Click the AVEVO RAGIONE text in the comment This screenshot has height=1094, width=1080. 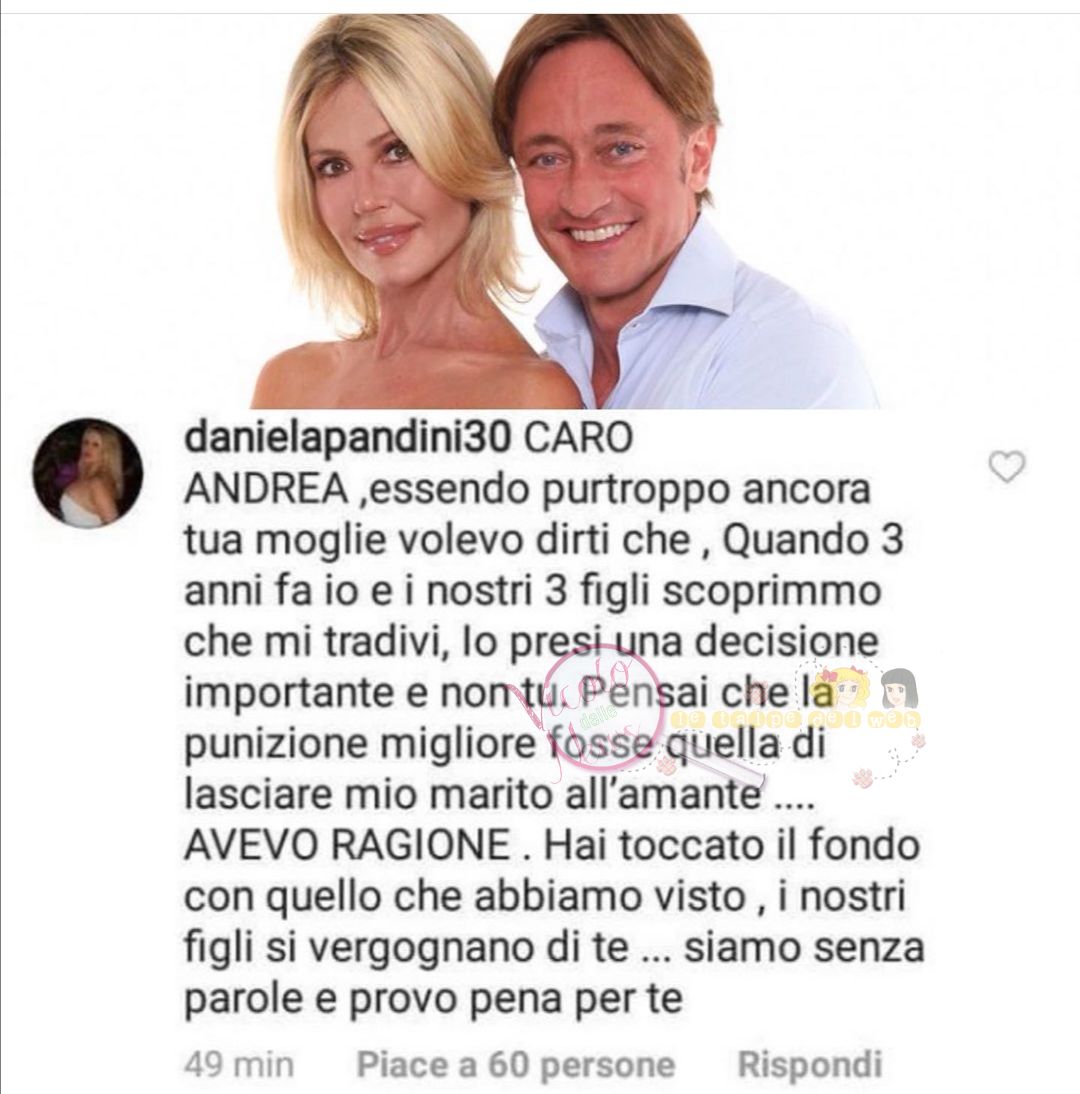[x=347, y=845]
